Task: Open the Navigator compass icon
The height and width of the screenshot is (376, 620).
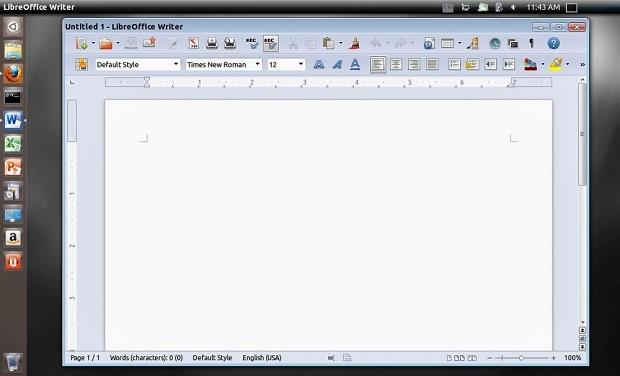Action: pyautogui.click(x=495, y=43)
